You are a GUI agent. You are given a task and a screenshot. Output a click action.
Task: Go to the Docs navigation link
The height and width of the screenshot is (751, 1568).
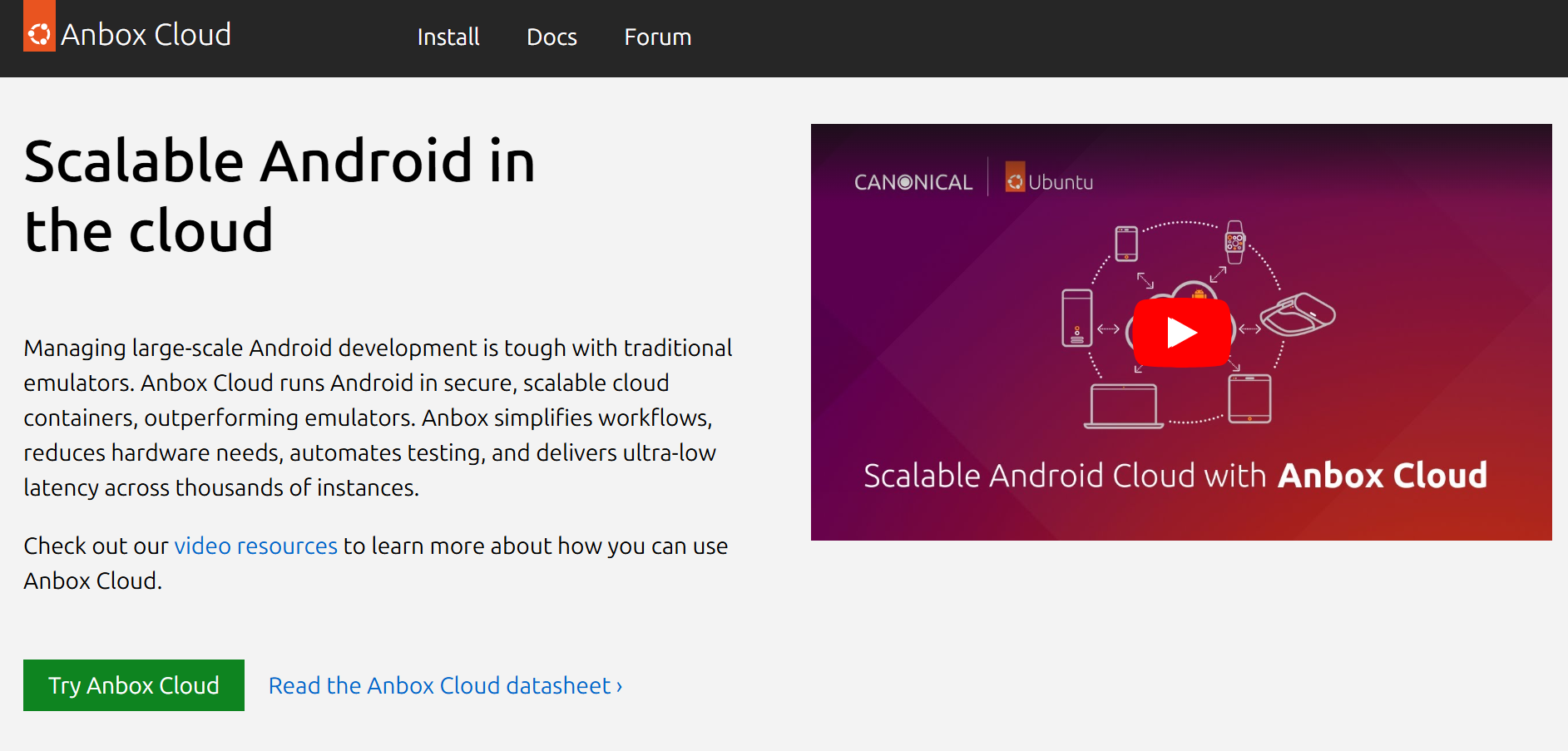(552, 37)
